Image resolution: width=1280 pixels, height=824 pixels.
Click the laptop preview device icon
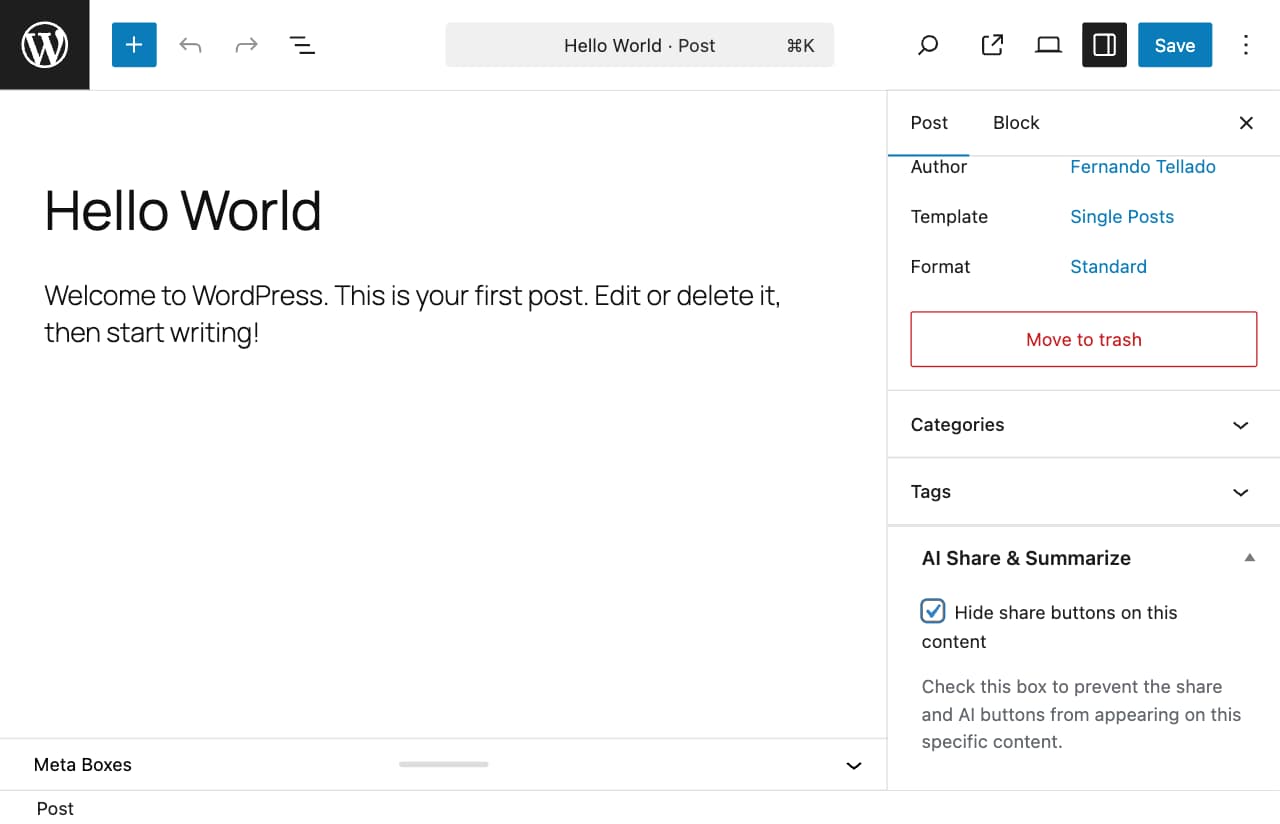1048,45
